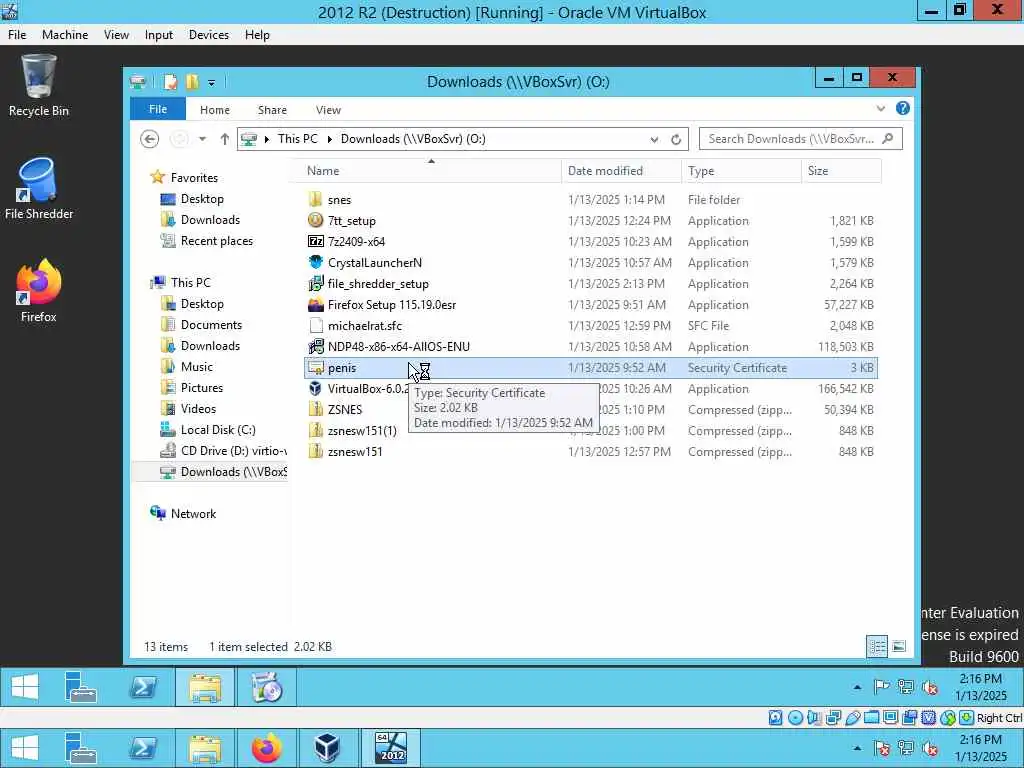1024x768 pixels.
Task: Sort files by Type column
Action: coord(741,170)
